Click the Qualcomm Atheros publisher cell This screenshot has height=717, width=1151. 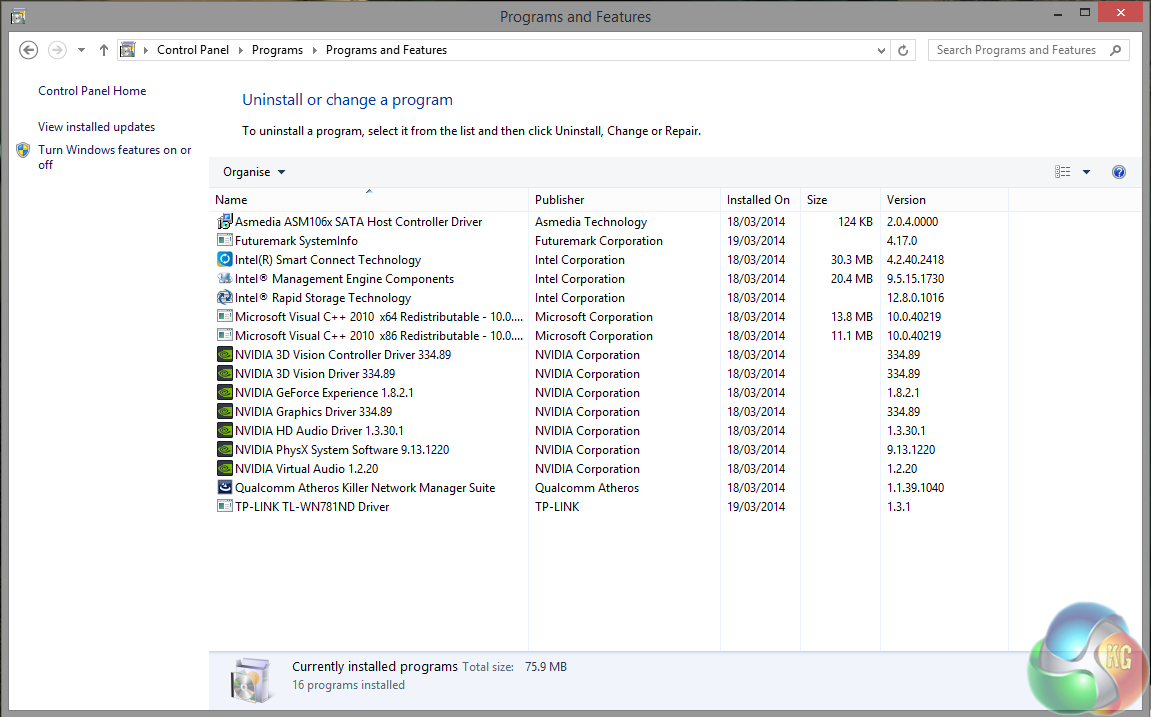click(x=587, y=488)
